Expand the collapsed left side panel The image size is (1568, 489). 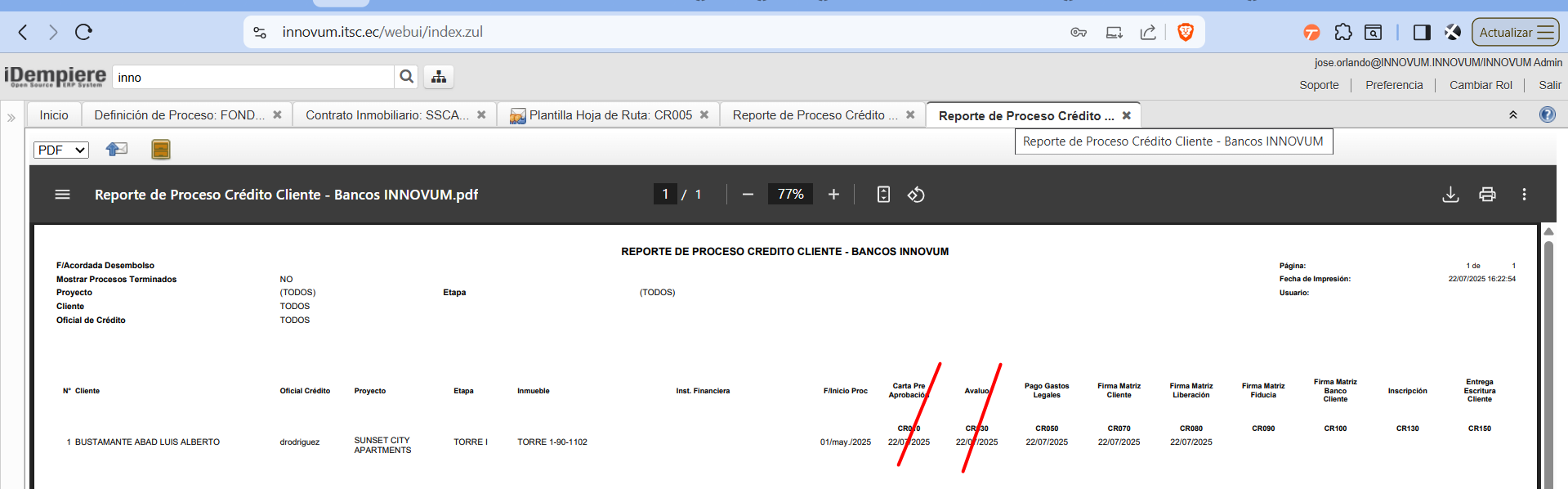(11, 118)
